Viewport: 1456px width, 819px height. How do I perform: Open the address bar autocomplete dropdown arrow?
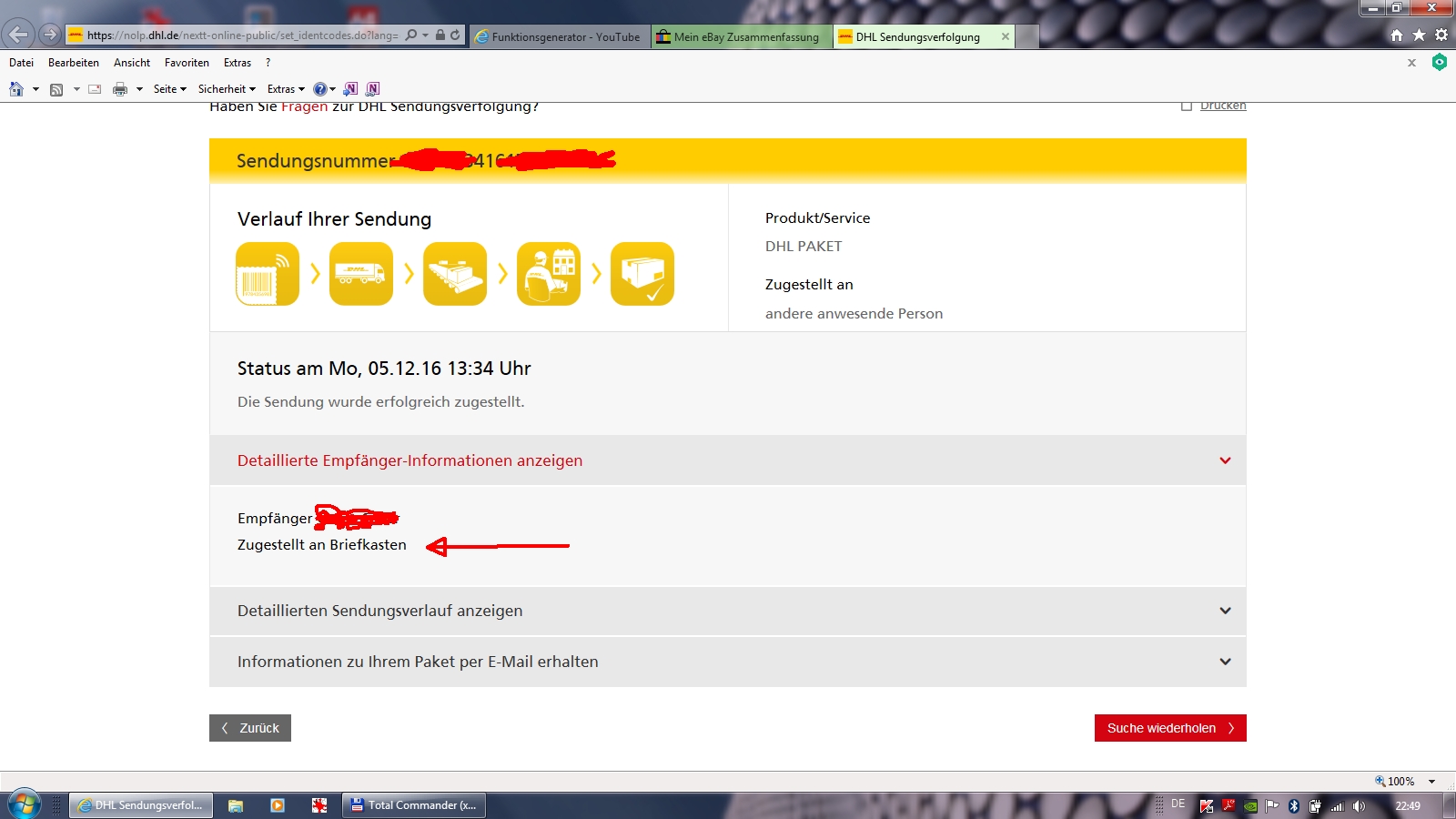pyautogui.click(x=425, y=35)
